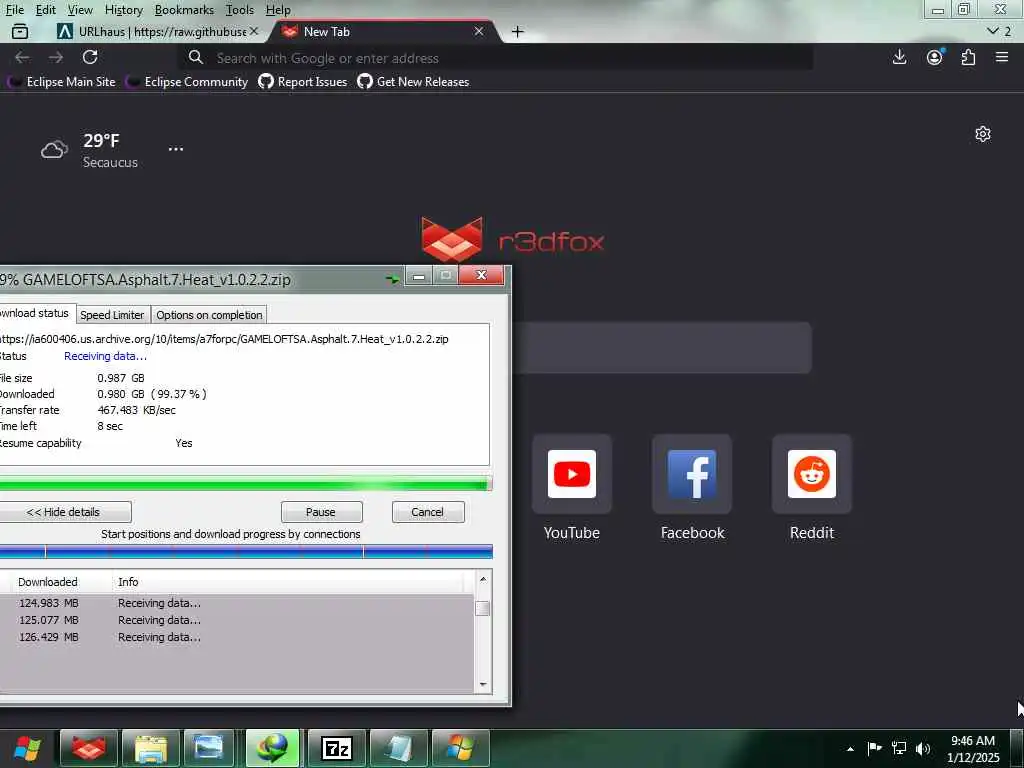The height and width of the screenshot is (768, 1024).
Task: Expand the list all tabs chevron
Action: pyautogui.click(x=993, y=31)
